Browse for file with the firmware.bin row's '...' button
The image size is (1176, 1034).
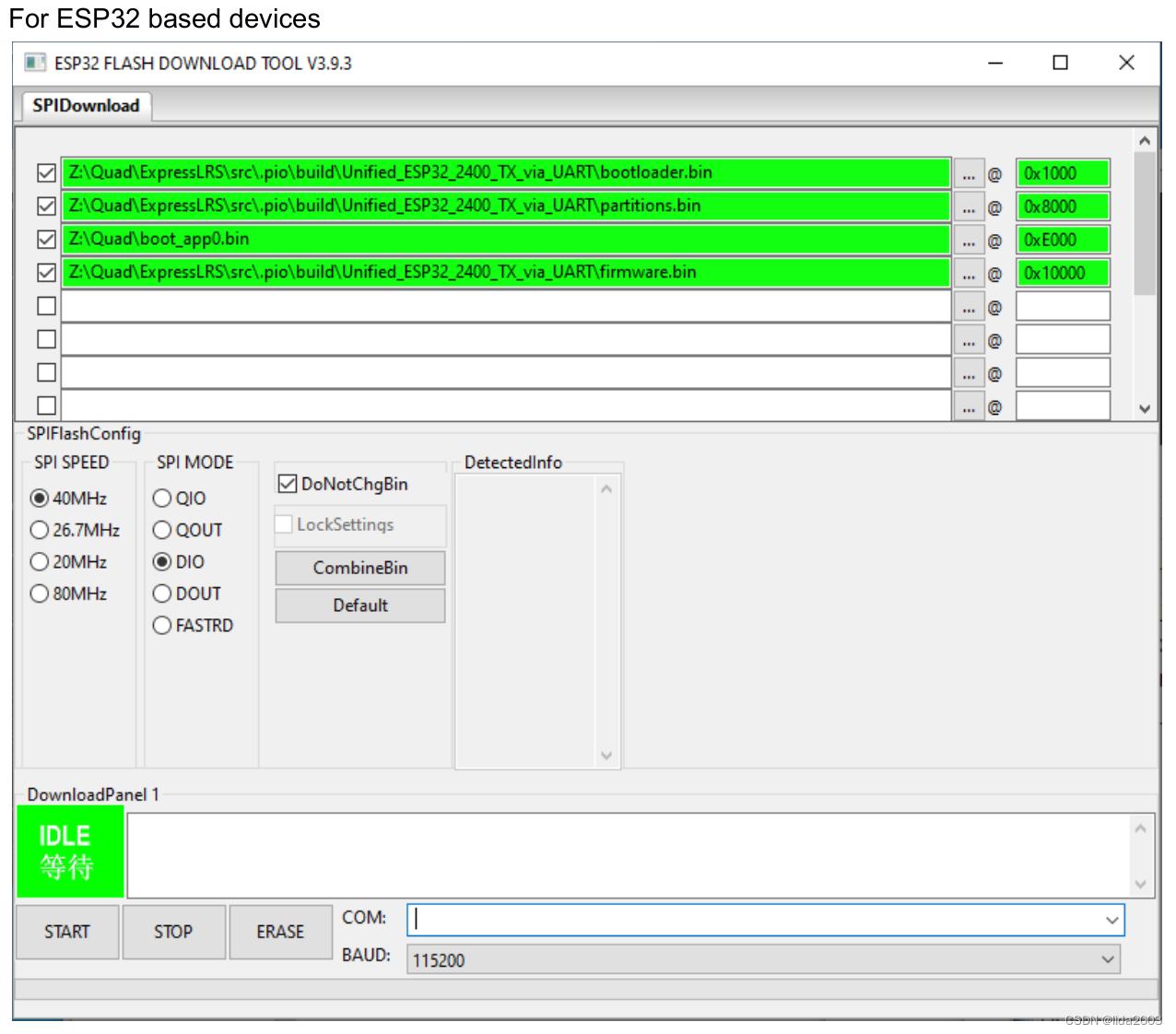pos(969,273)
